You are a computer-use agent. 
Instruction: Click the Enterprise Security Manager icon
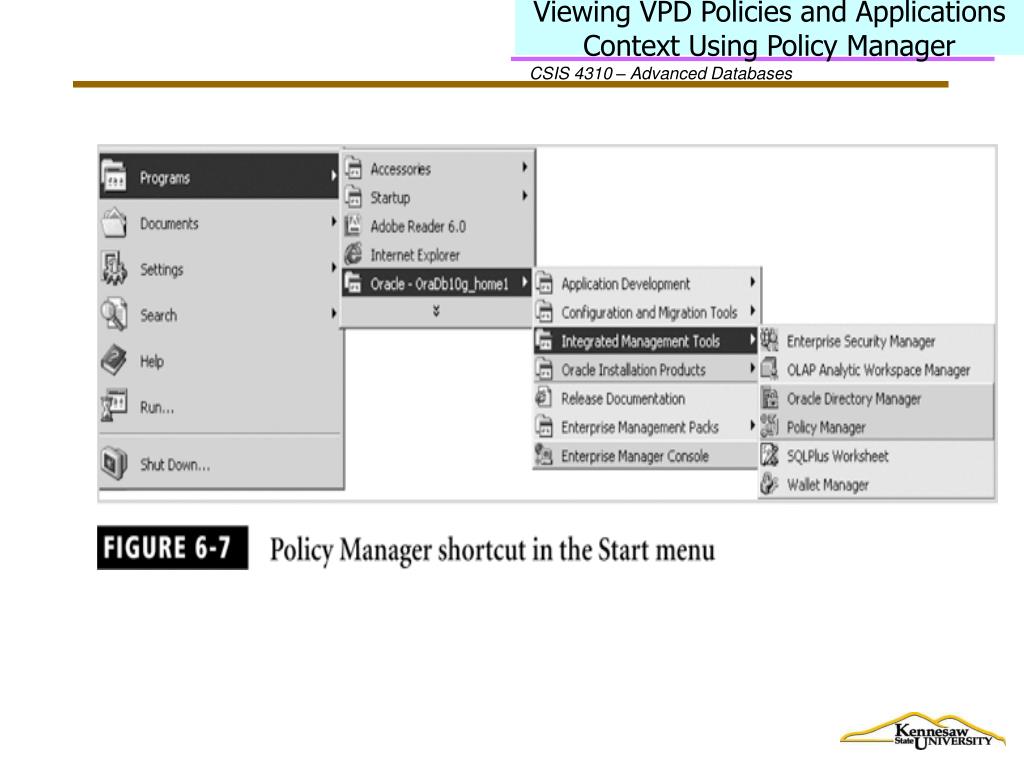pyautogui.click(x=770, y=340)
